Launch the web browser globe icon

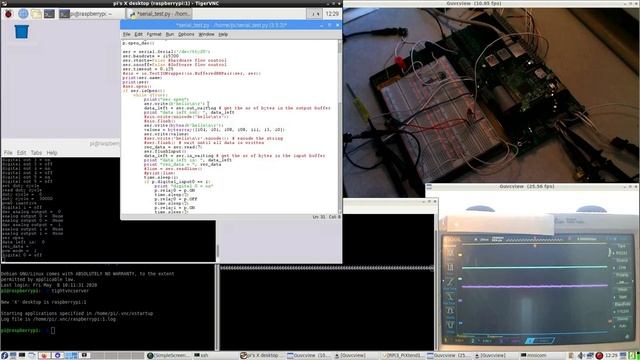(x=23, y=14)
